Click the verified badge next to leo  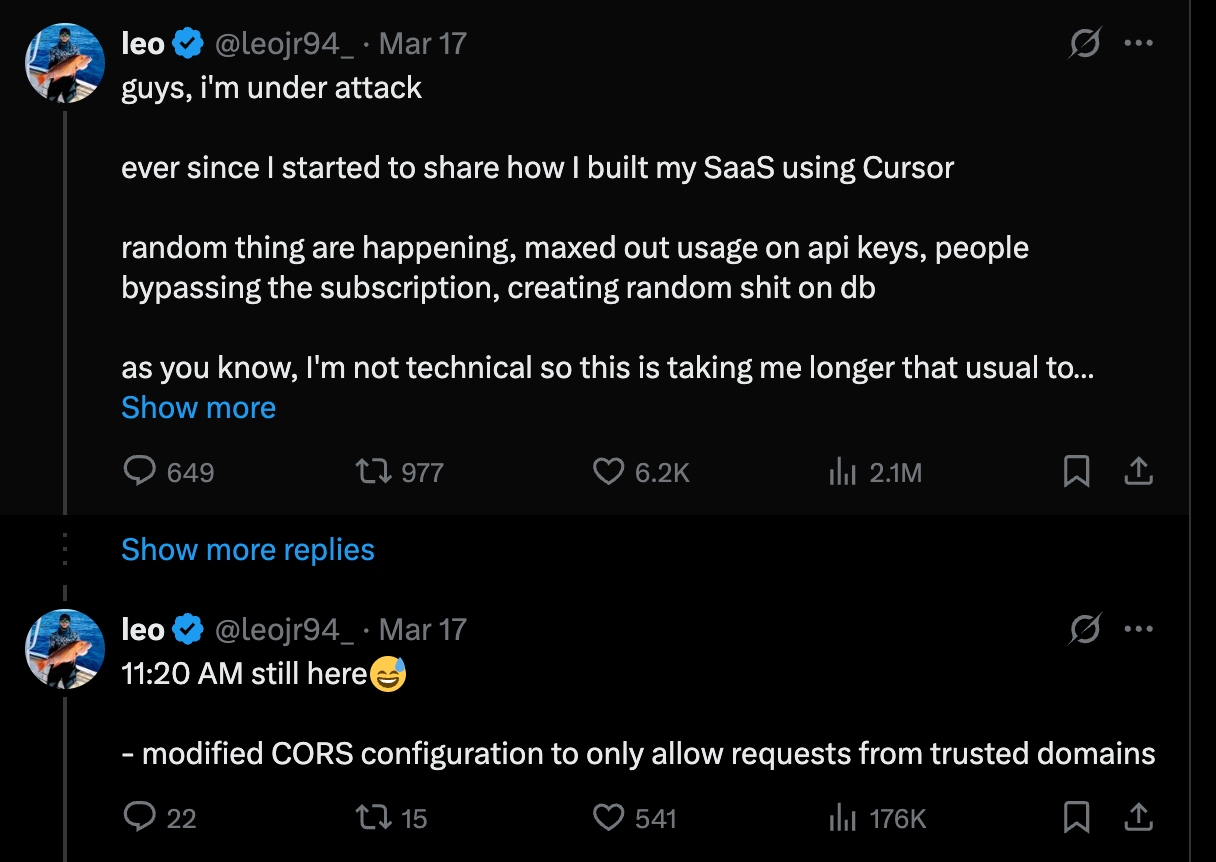pos(189,43)
